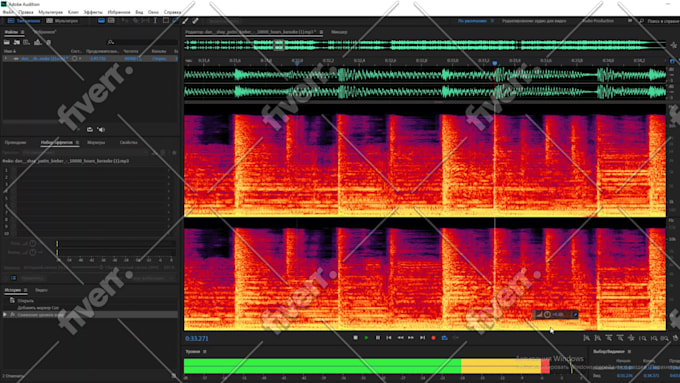Open effect slot 10 arrow menu
This screenshot has width=680, height=383.
coord(169,233)
